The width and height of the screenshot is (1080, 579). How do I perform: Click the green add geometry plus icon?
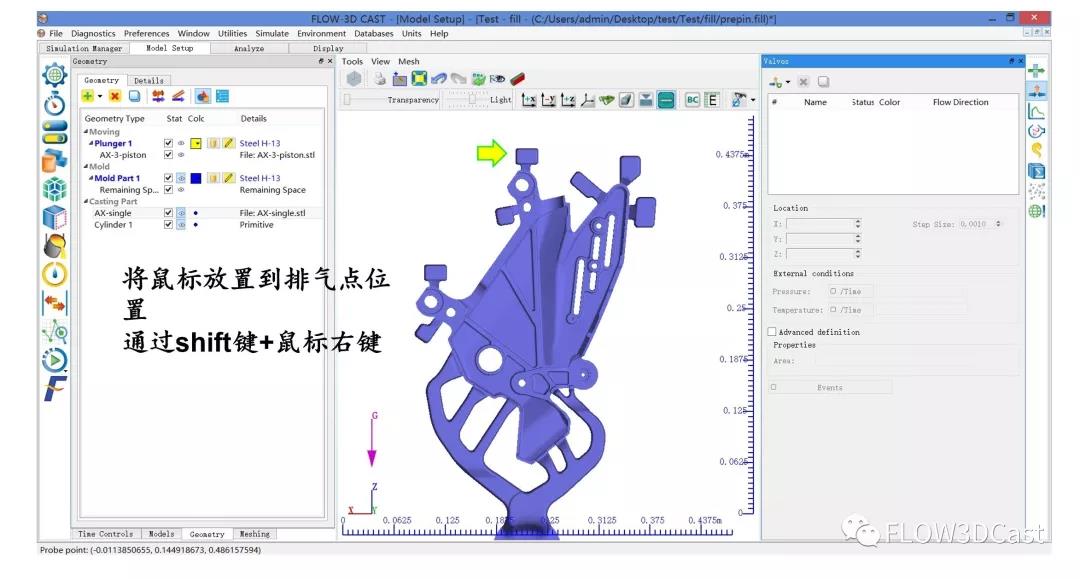pos(88,96)
